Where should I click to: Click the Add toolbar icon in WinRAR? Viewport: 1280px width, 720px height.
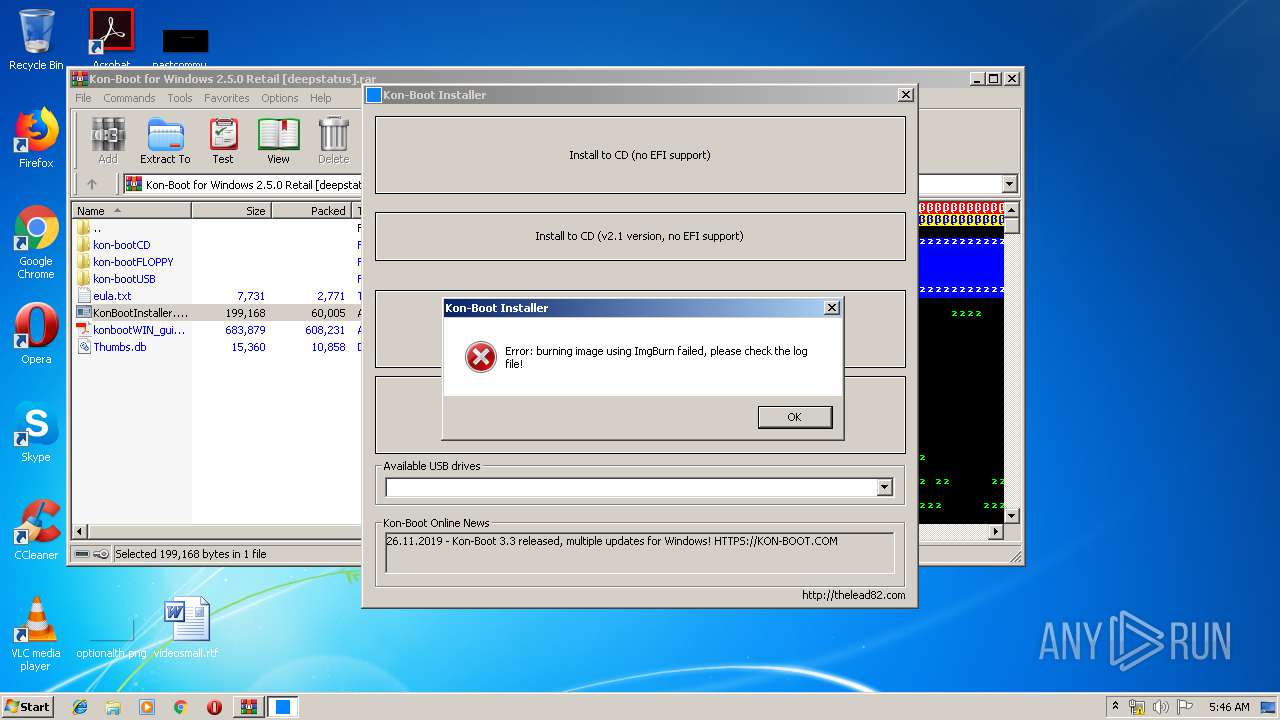[x=108, y=141]
